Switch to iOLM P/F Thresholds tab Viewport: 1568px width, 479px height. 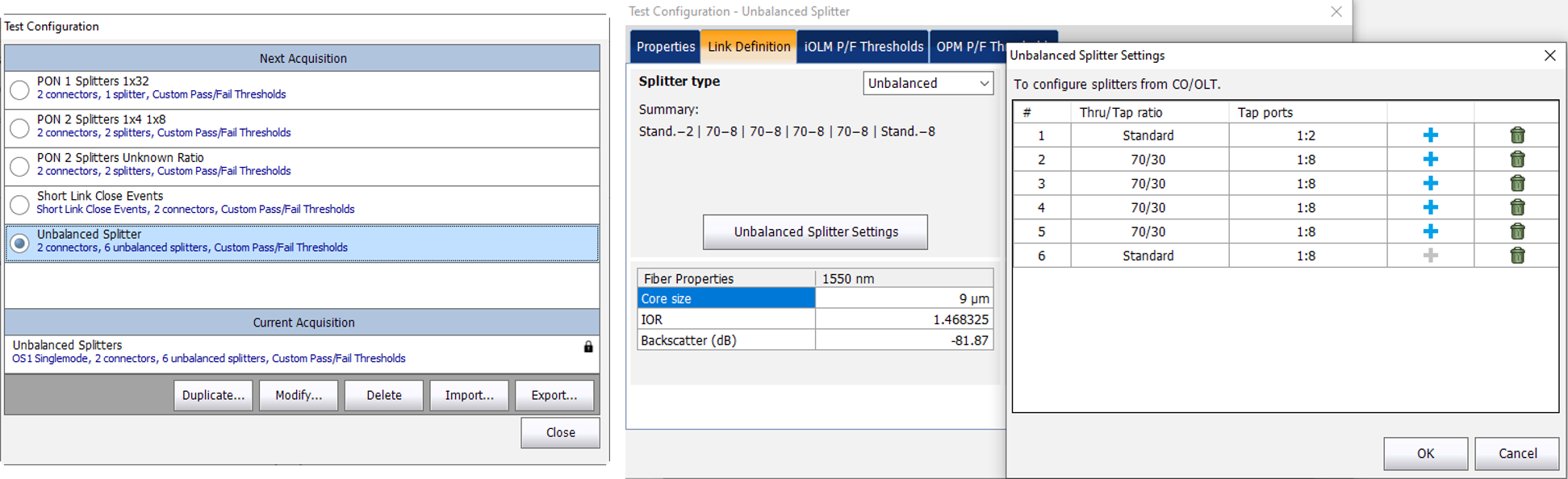click(x=863, y=47)
